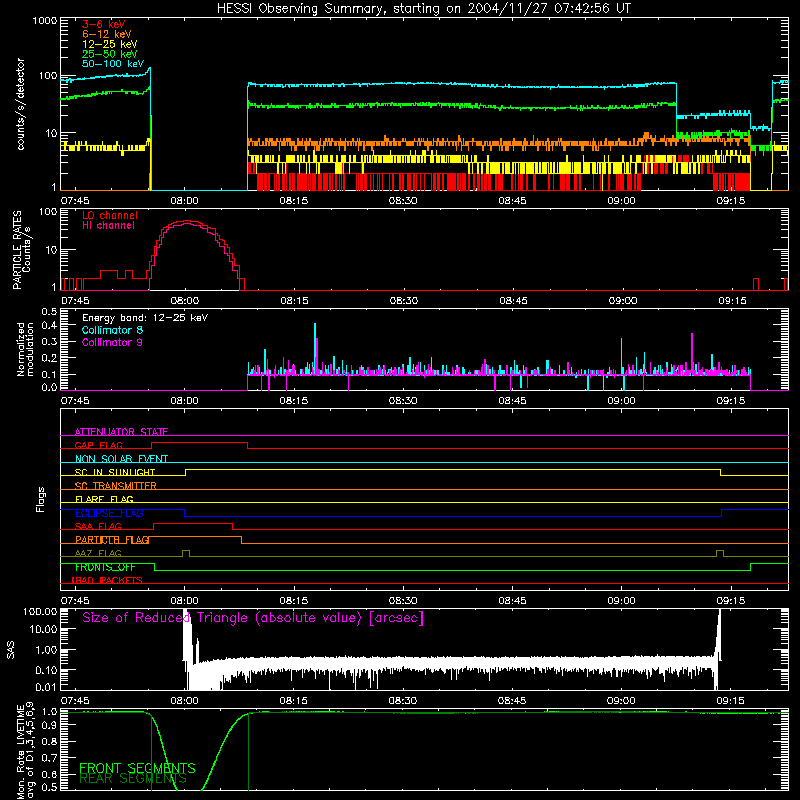Select the 12-25 keV legend label
The height and width of the screenshot is (800, 800).
click(x=110, y=44)
